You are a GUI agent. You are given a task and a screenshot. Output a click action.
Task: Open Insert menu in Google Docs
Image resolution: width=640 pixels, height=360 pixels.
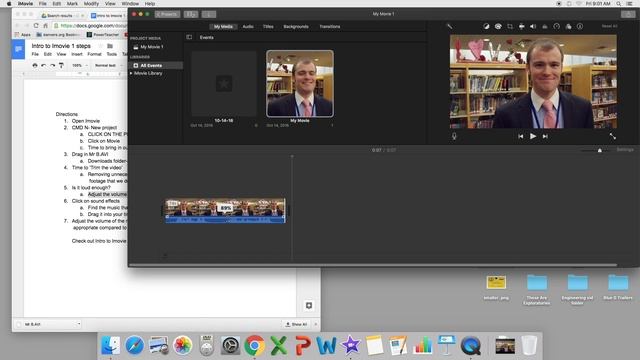[x=77, y=54]
